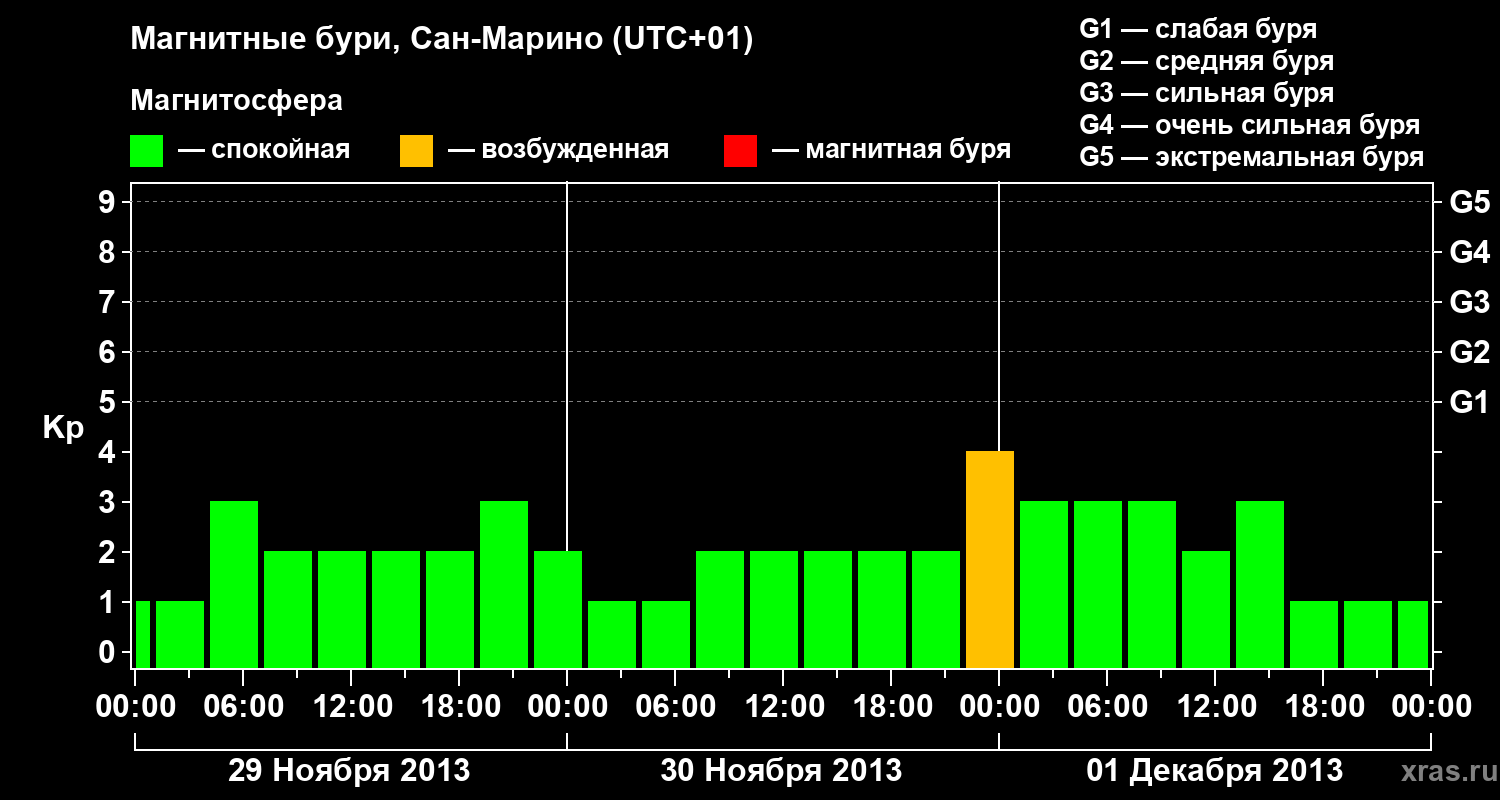Click the 'G2 — средняя буря' legend line
Image resolution: width=1500 pixels, height=800 pixels.
click(1206, 61)
